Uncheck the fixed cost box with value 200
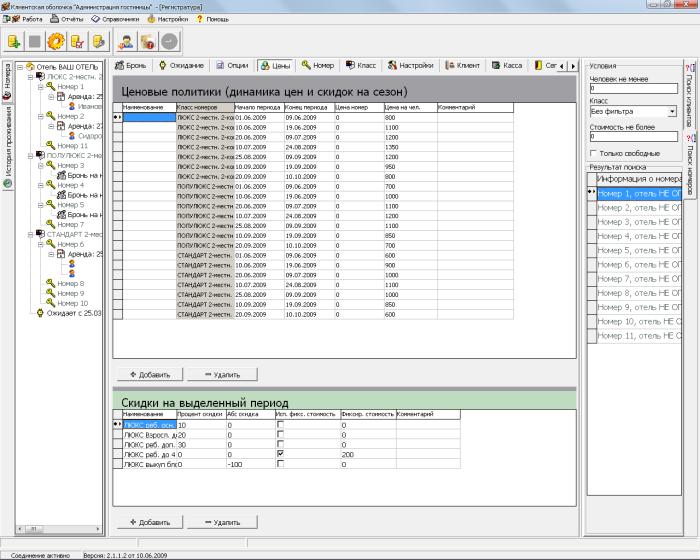Image resolution: width=700 pixels, height=560 pixels. point(279,454)
